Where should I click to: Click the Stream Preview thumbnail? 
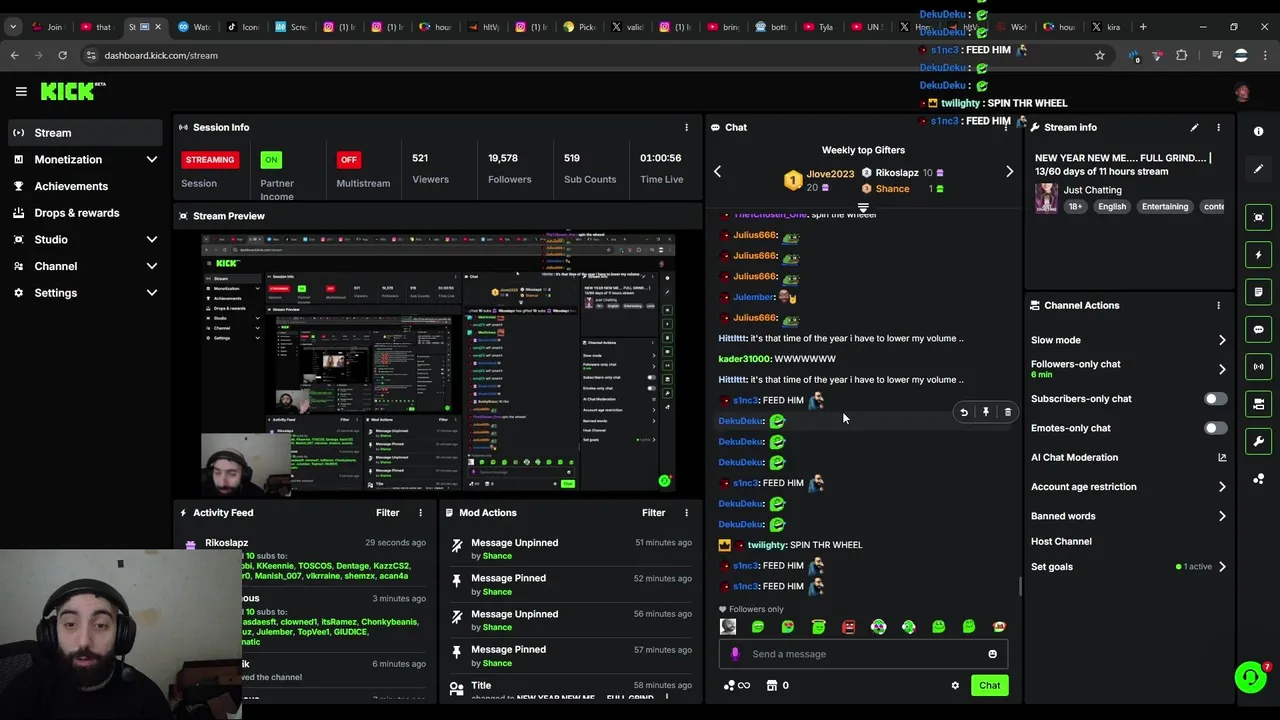[x=438, y=363]
